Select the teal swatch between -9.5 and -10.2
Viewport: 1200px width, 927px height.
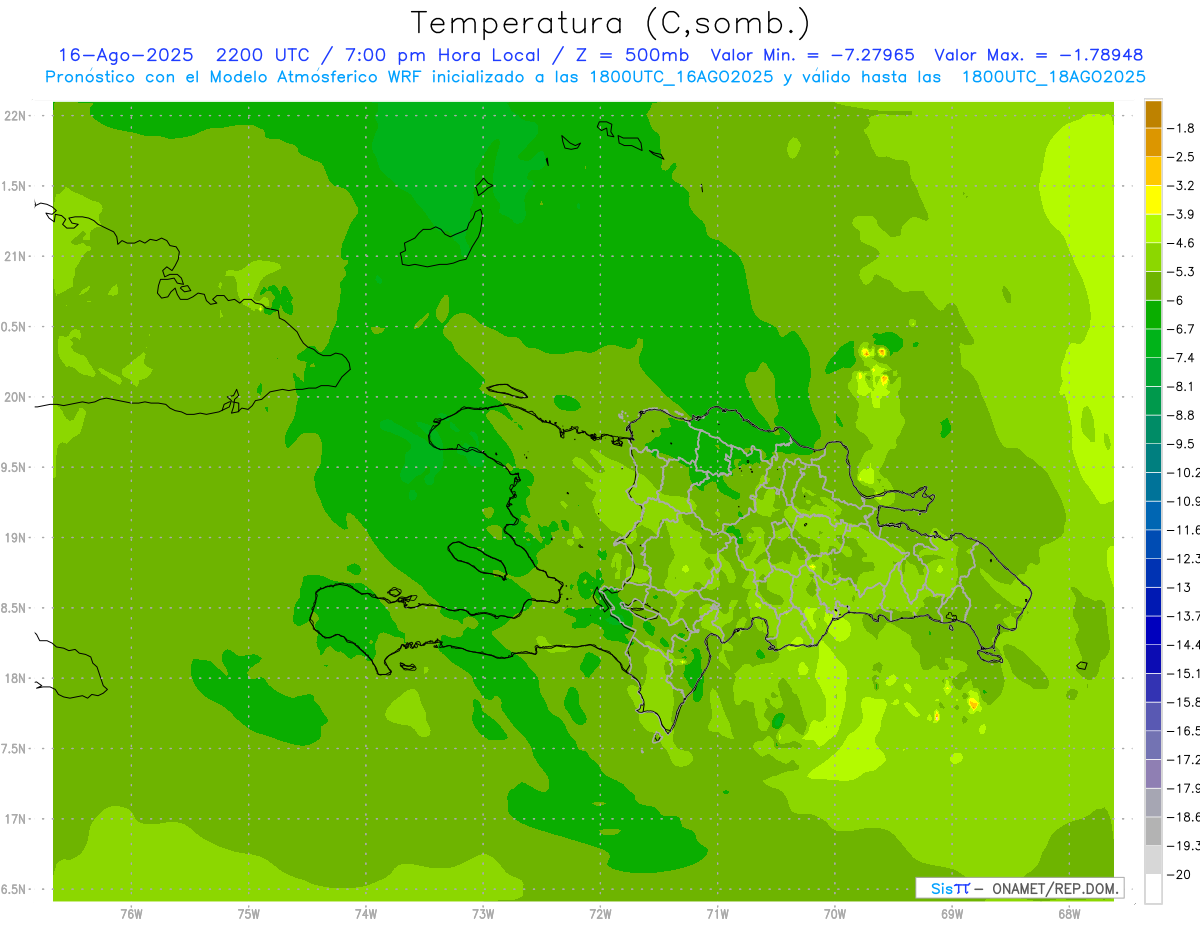click(x=1153, y=457)
